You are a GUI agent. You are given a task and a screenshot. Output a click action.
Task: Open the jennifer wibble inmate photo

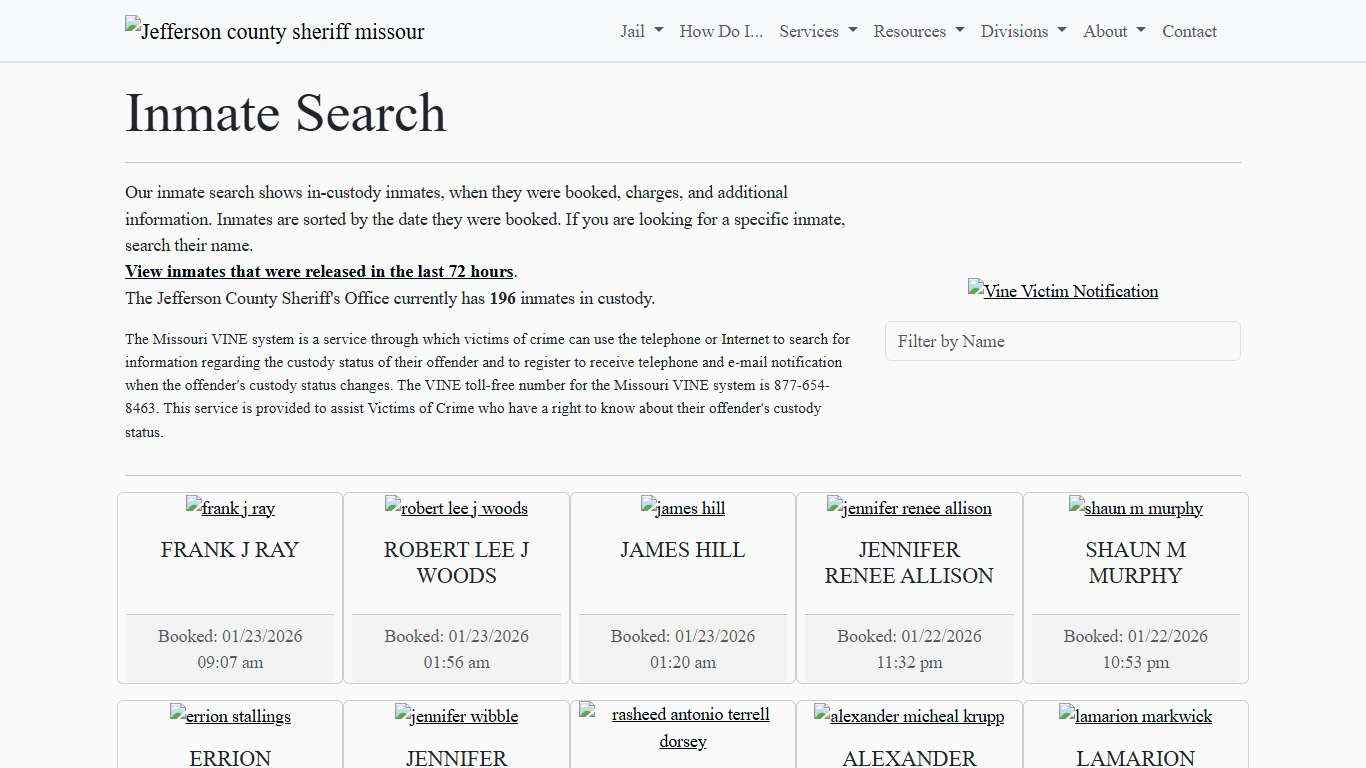456,716
